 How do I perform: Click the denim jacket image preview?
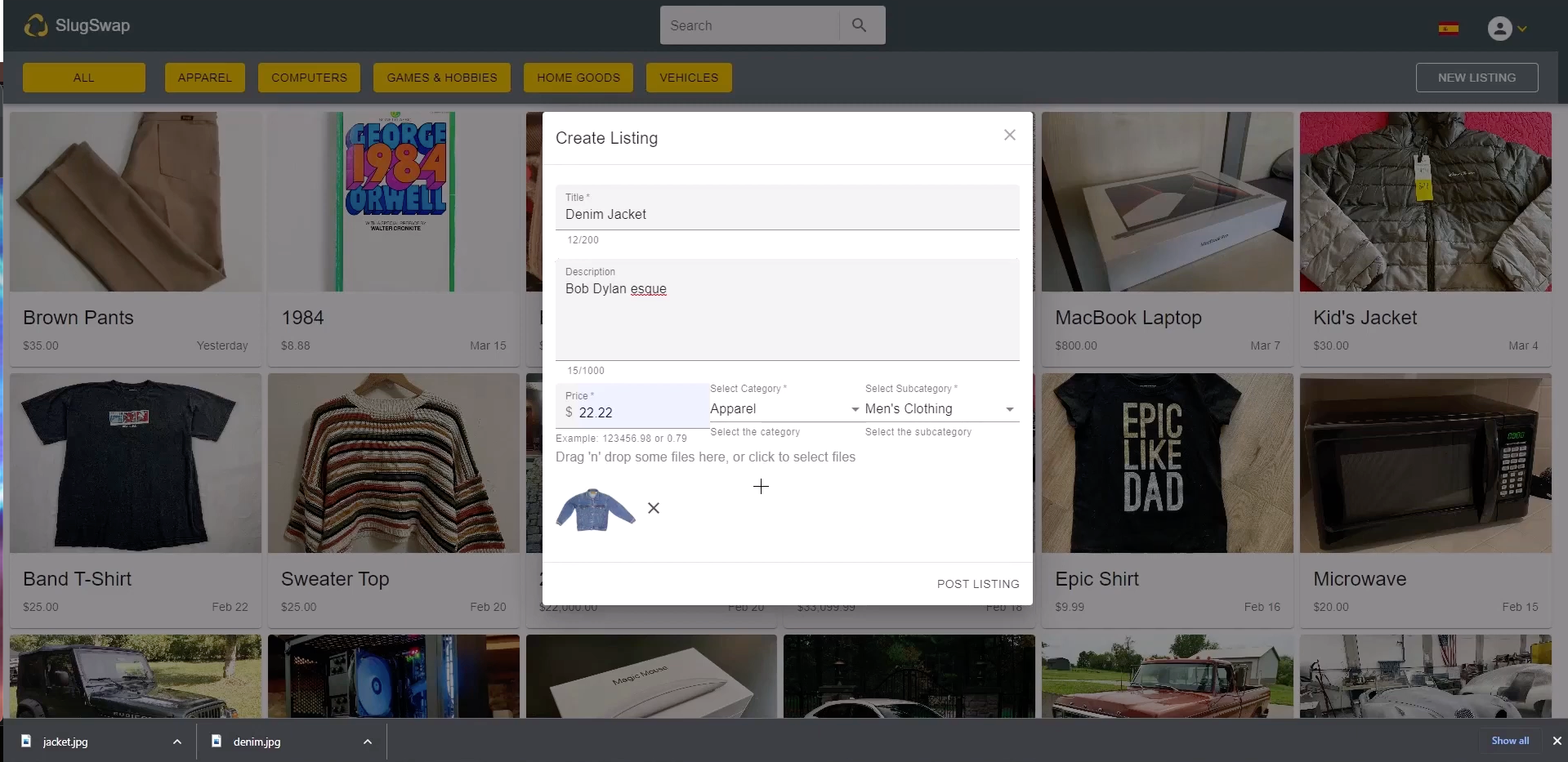[x=596, y=510]
